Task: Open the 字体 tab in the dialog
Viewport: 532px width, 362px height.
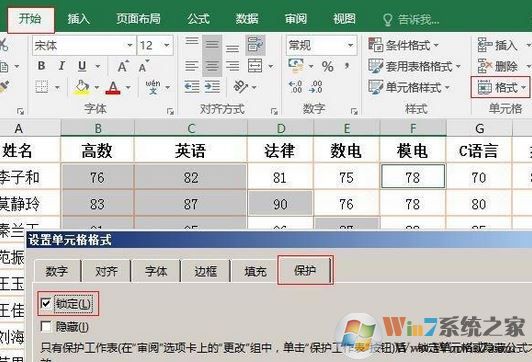Action: 156,271
